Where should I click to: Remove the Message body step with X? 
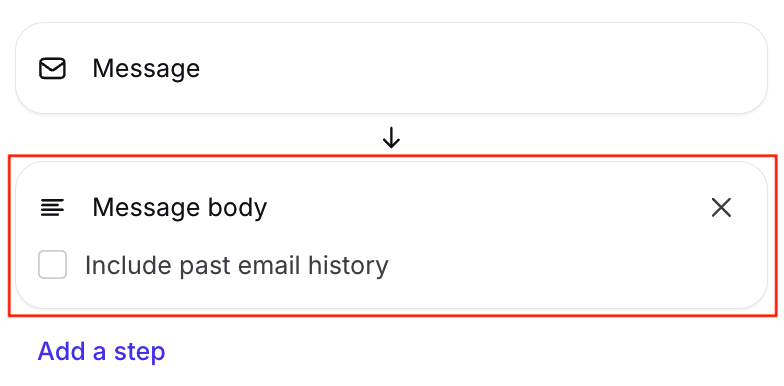(721, 208)
